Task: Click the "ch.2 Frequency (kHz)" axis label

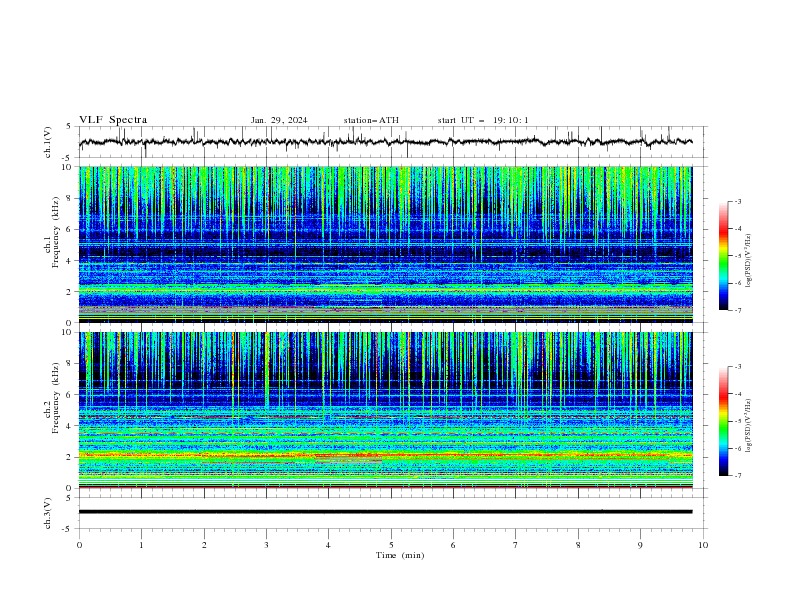Action: pos(52,398)
